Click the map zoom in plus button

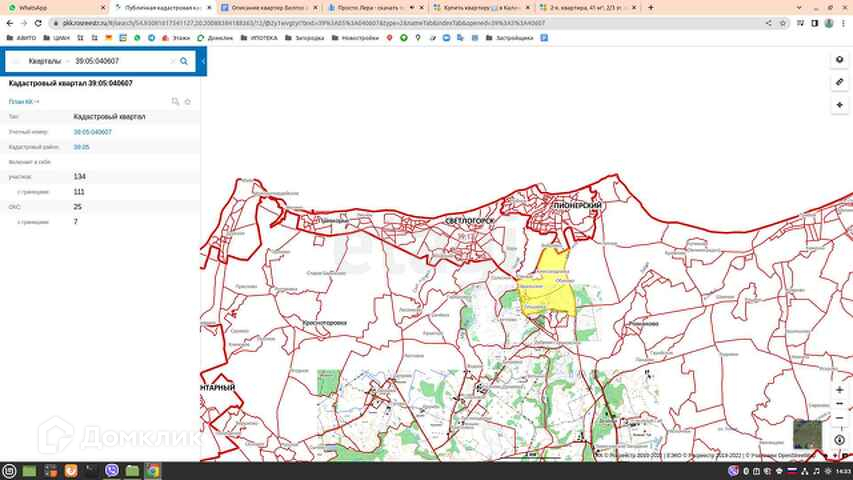[839, 390]
